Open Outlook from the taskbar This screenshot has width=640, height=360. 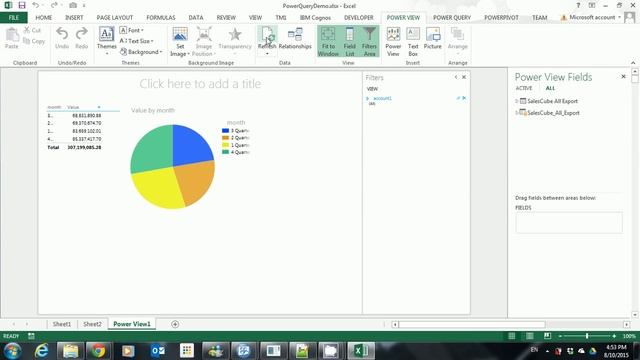coord(158,351)
